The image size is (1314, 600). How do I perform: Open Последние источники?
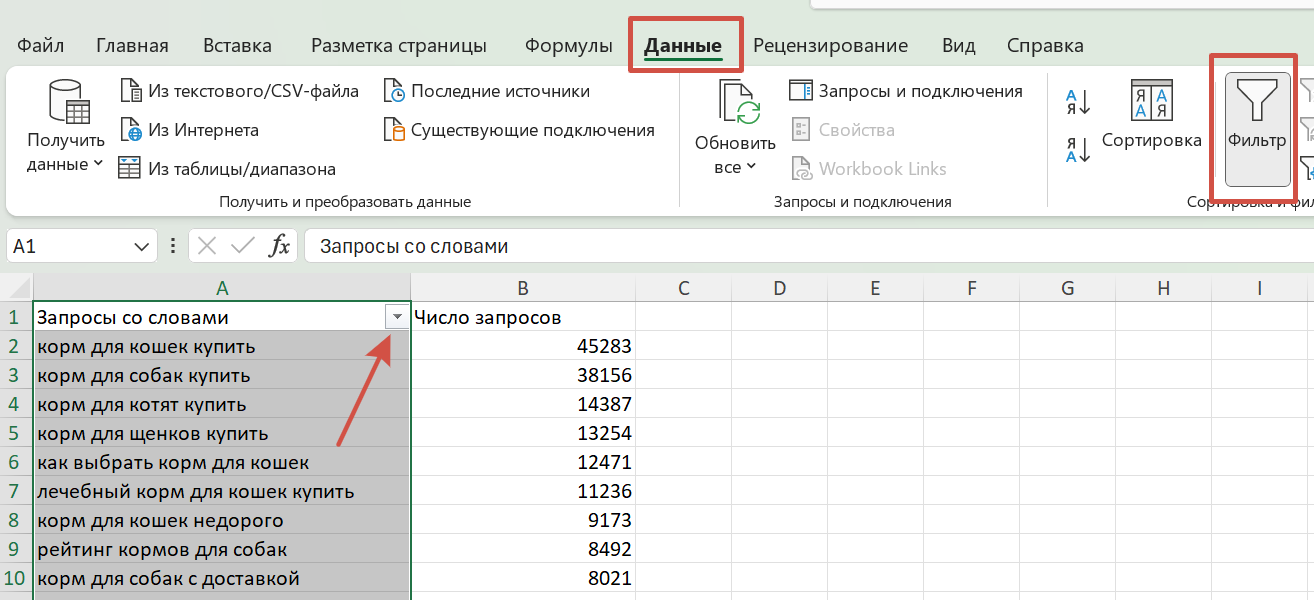point(487,91)
